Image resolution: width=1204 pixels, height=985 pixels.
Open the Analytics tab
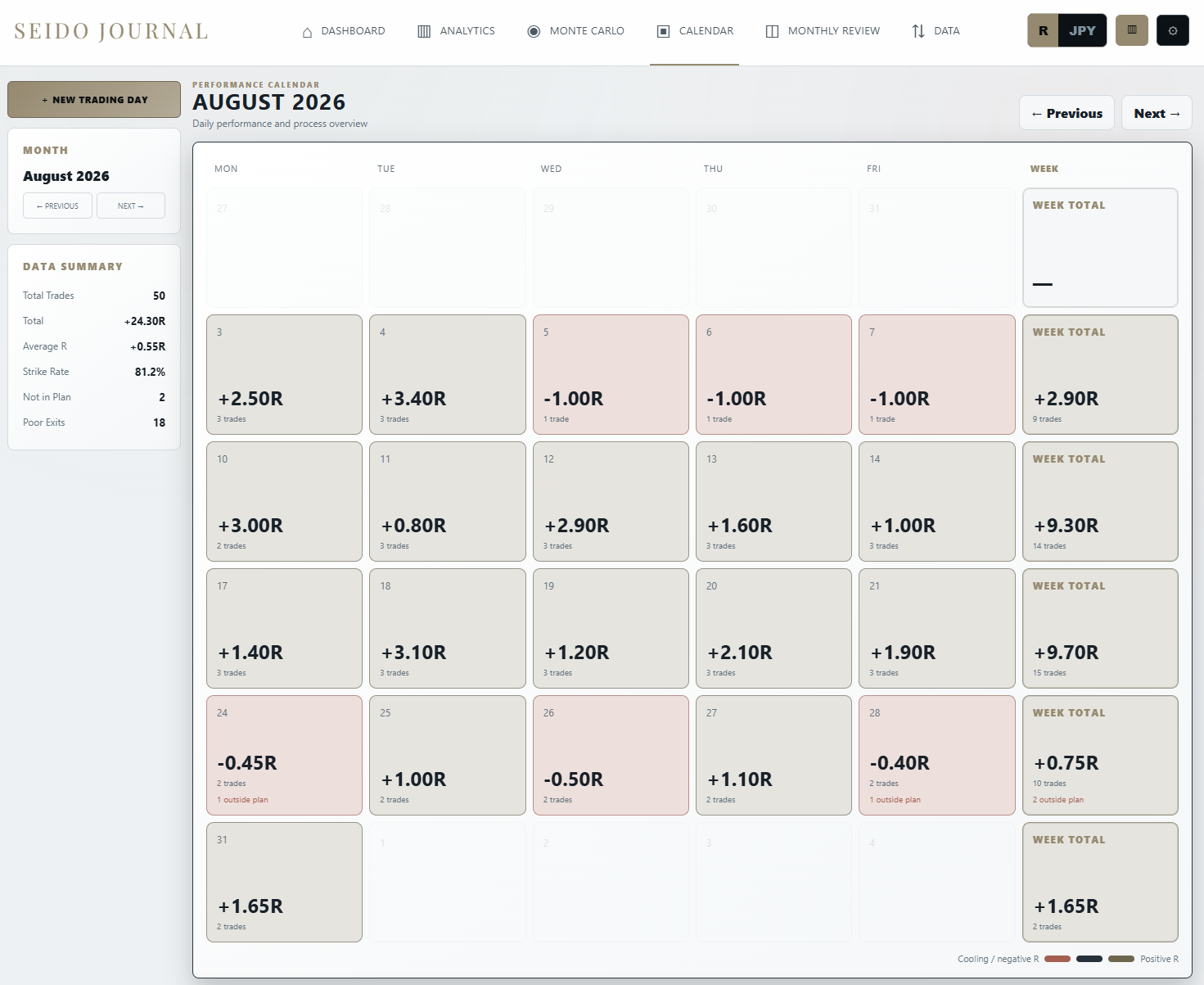click(x=457, y=31)
